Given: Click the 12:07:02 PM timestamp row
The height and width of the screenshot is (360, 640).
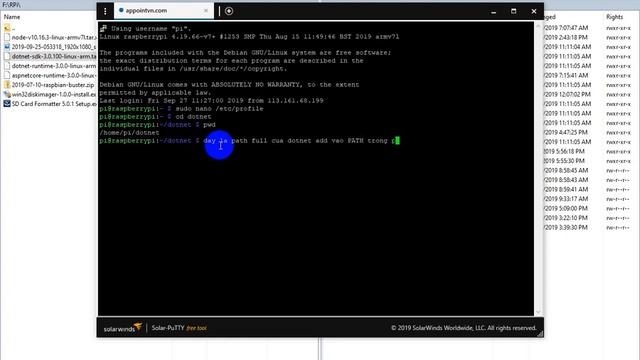Looking at the screenshot, I should click(567, 94).
